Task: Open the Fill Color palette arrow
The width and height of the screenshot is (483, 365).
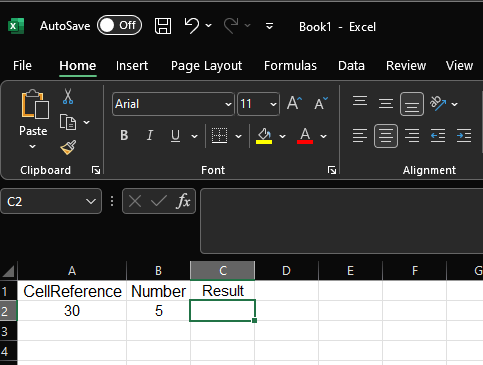Action: coord(283,136)
